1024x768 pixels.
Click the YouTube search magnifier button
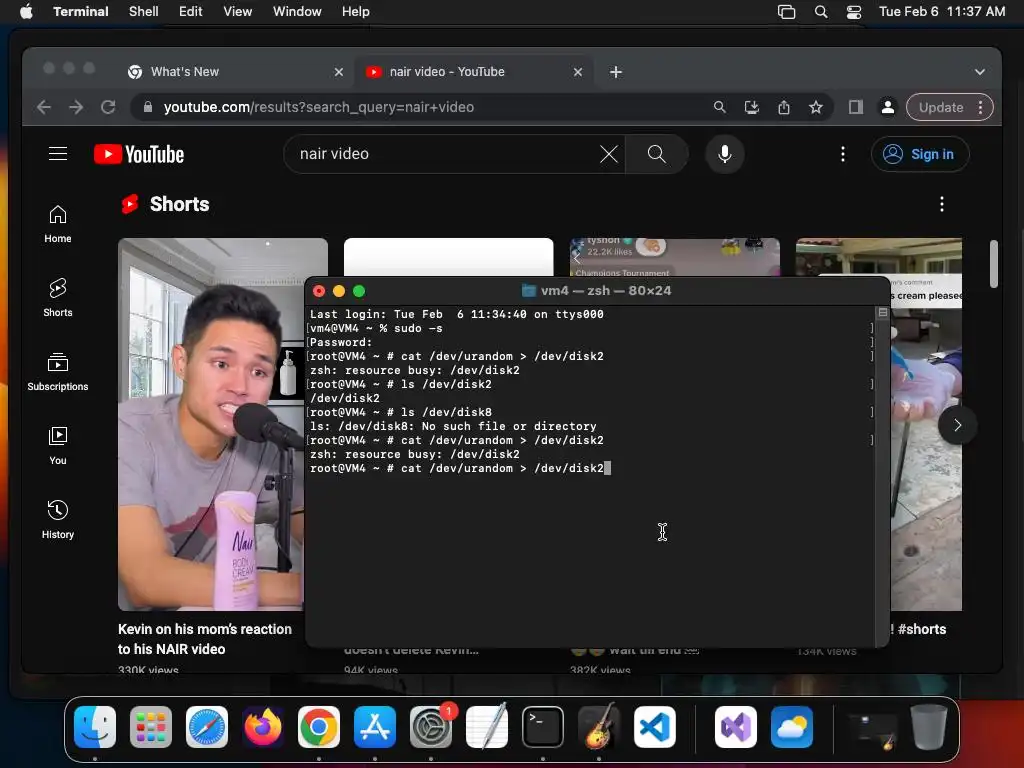coord(656,154)
